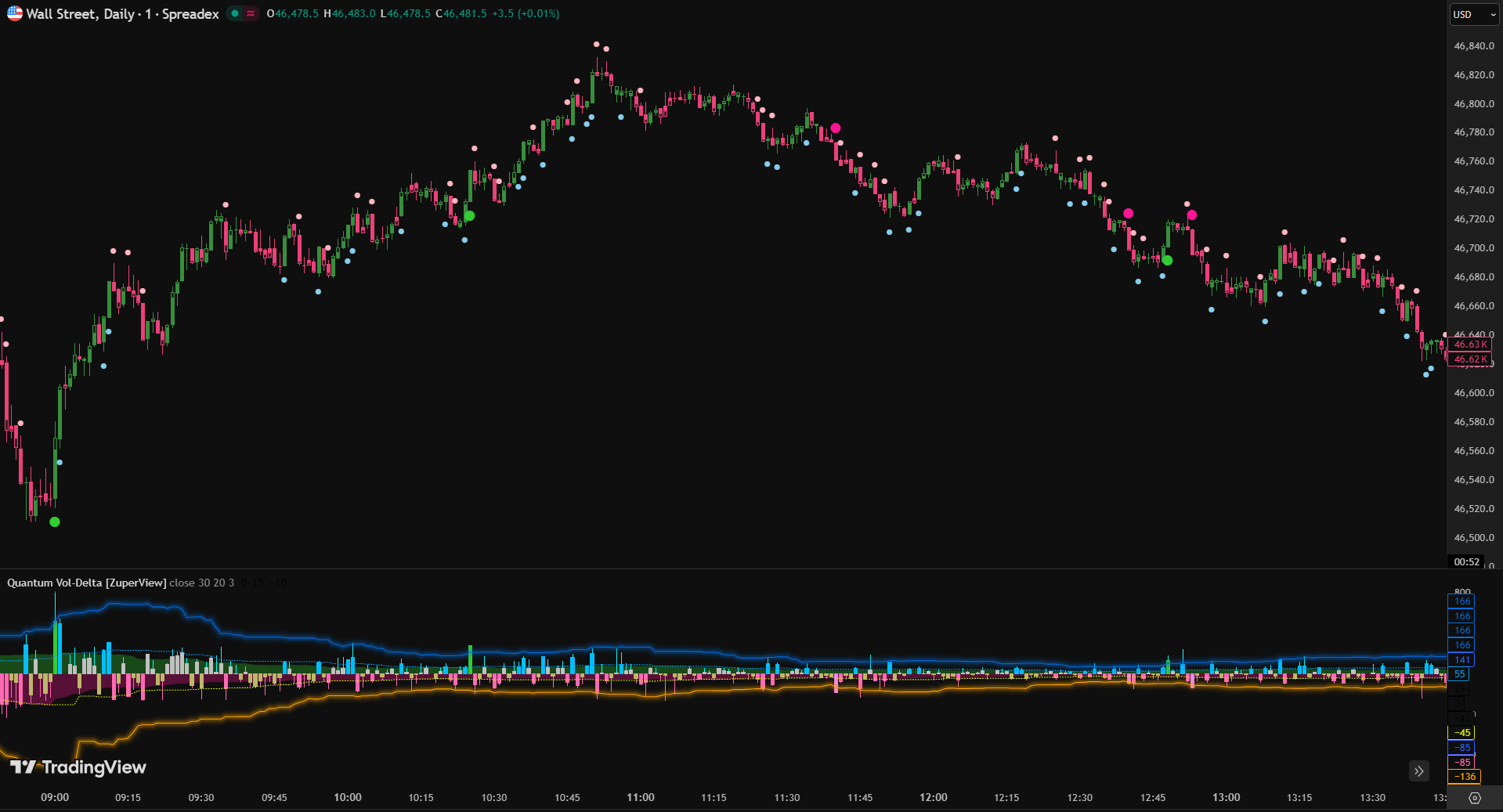Click the US flag symbol icon
Screen dimensions: 1503x812
click(14, 13)
